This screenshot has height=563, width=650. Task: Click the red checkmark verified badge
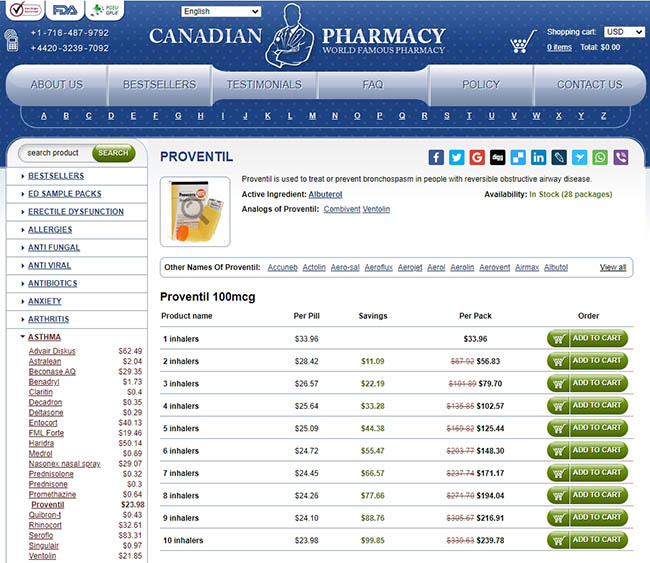pos(24,10)
